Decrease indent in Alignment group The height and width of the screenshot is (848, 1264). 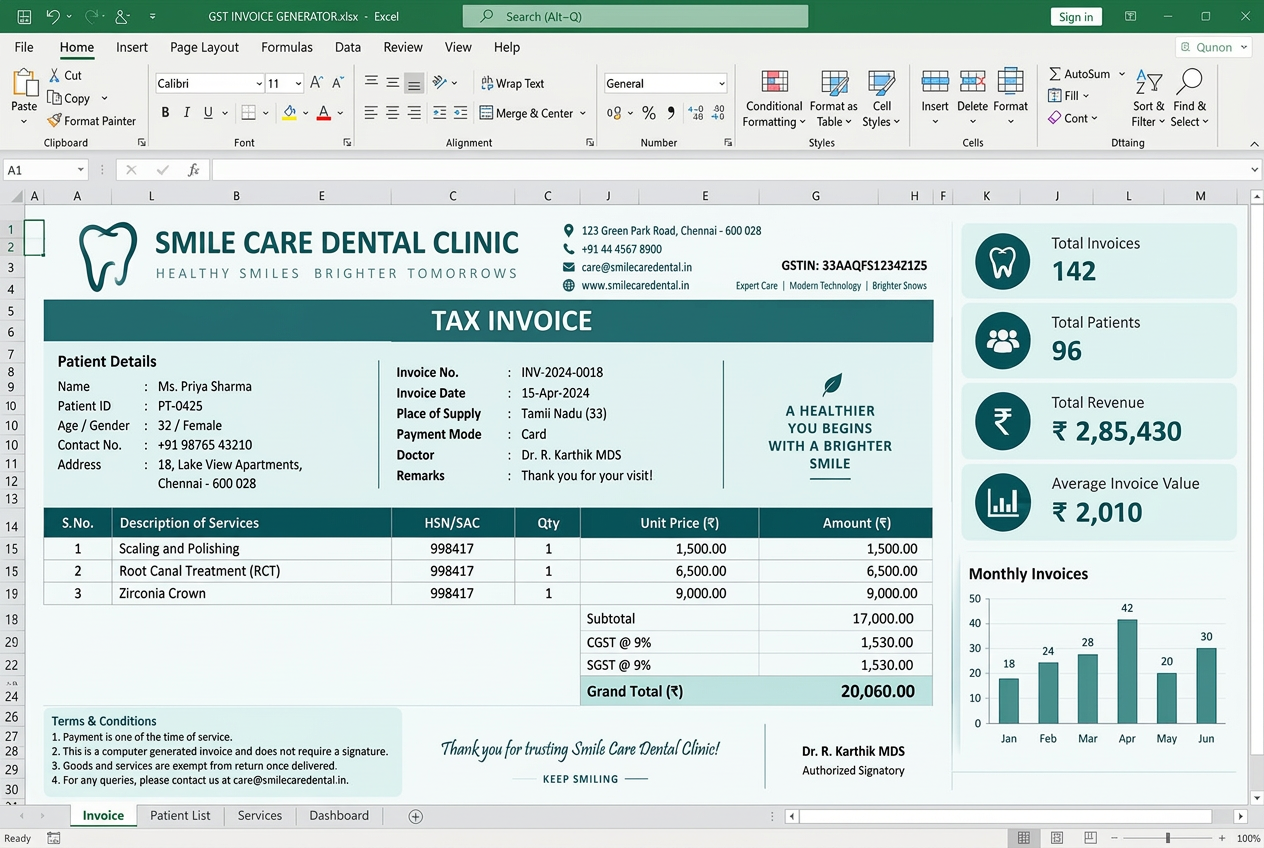439,113
